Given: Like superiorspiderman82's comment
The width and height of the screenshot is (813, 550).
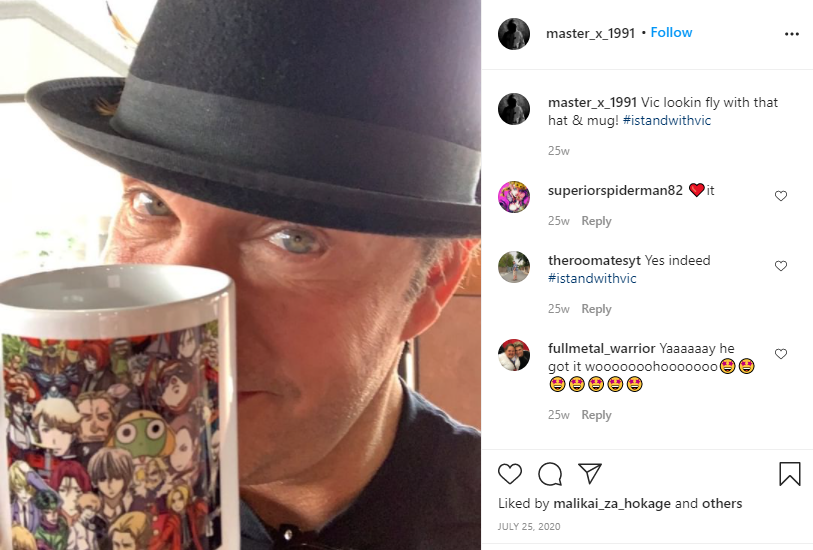Looking at the screenshot, I should [x=781, y=196].
